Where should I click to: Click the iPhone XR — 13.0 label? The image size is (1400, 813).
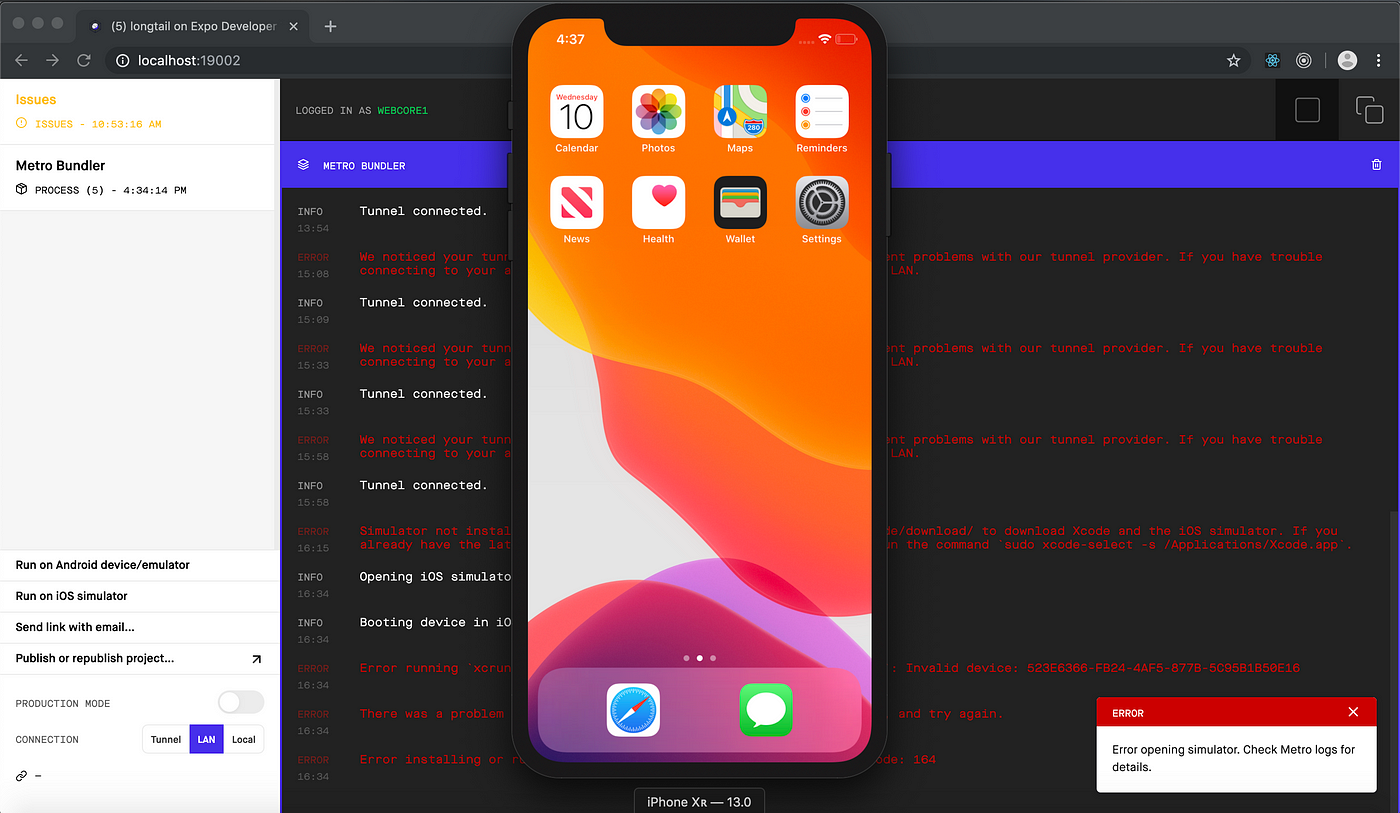(x=699, y=801)
